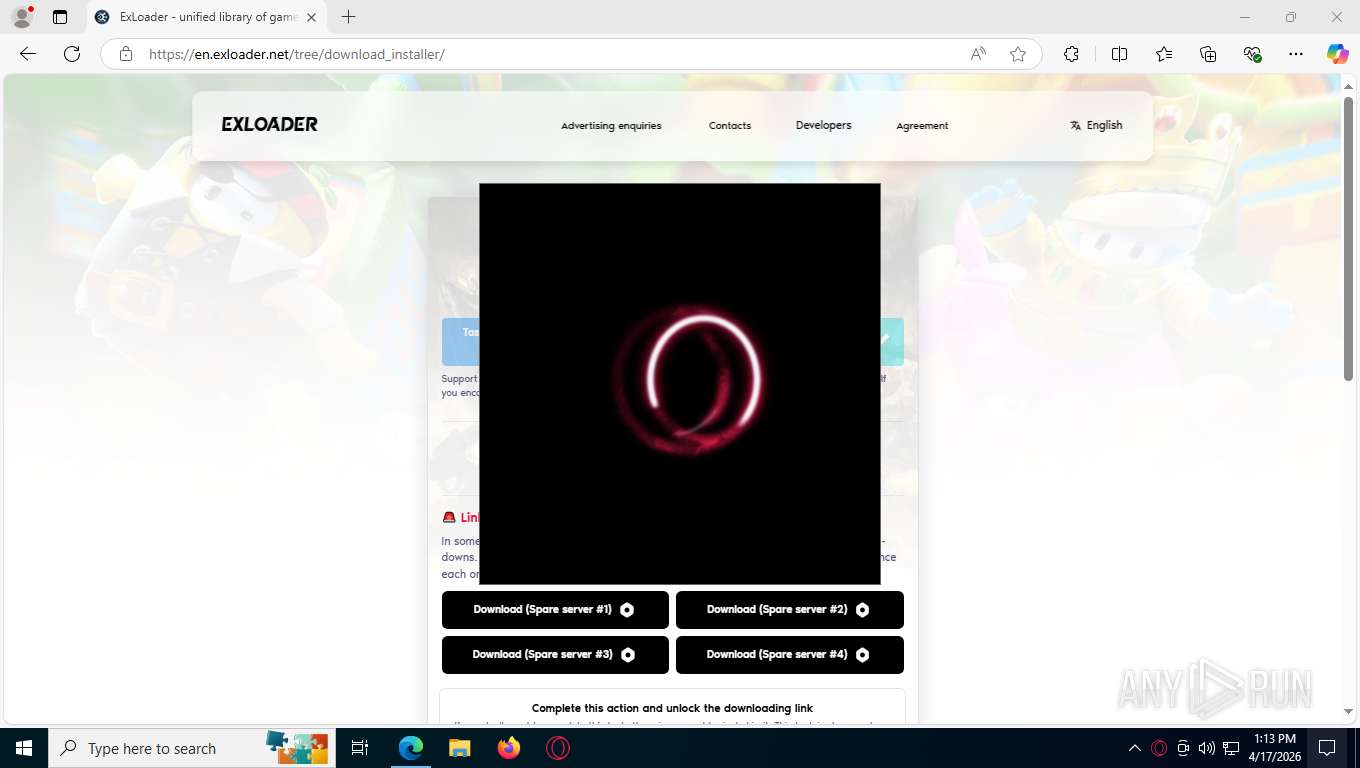This screenshot has height=768, width=1360.
Task: Click the EXLOADER logo
Action: [x=270, y=125]
